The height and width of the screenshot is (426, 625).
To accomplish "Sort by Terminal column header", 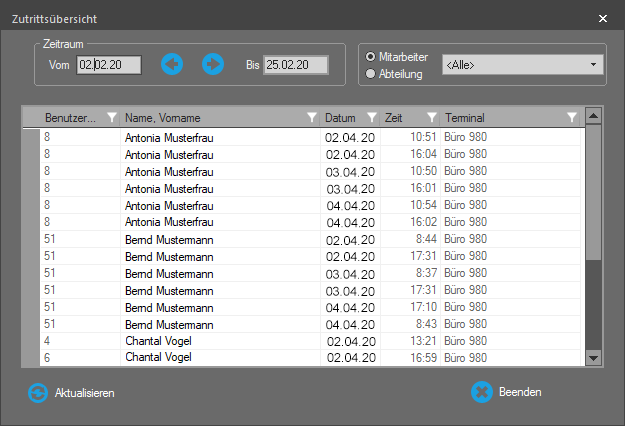I will coord(500,118).
